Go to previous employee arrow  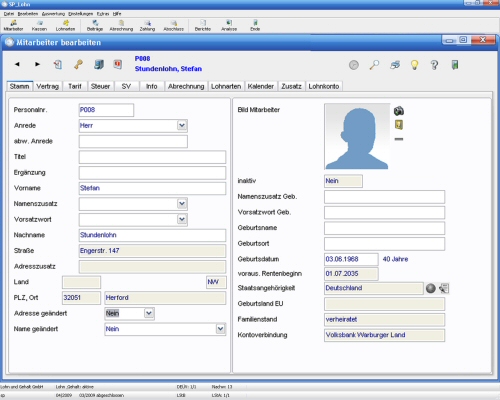[17, 64]
